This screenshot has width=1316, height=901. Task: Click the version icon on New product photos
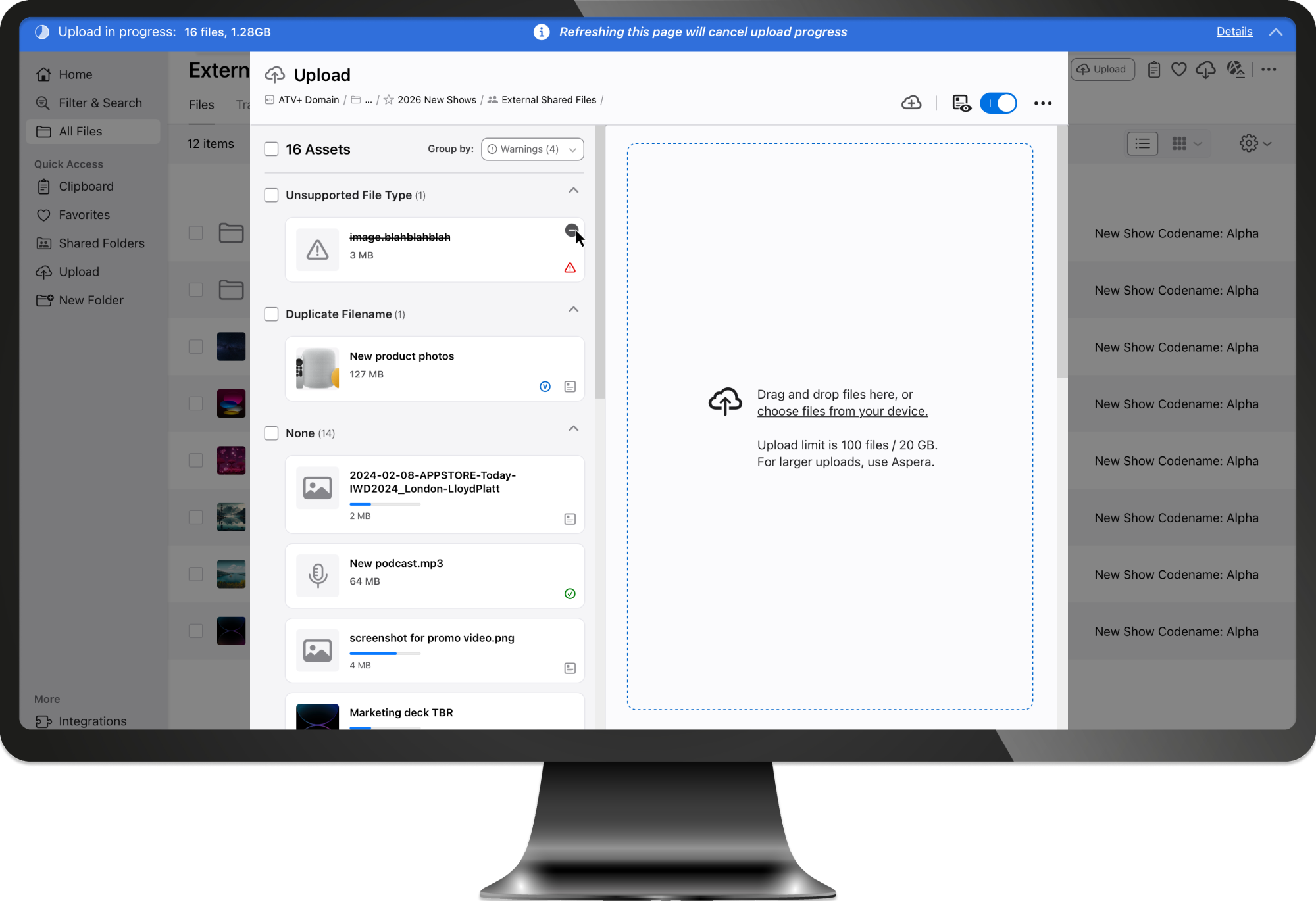click(545, 387)
